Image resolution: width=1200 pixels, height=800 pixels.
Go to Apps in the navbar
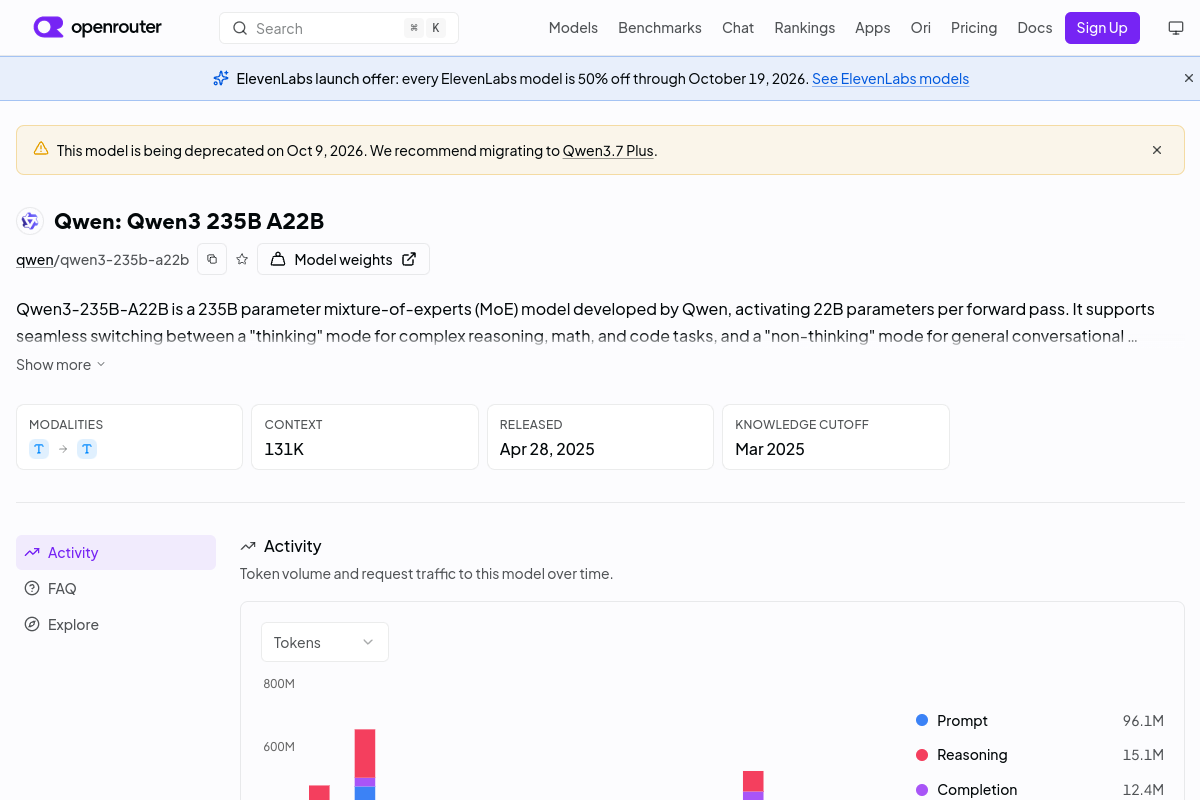point(872,28)
